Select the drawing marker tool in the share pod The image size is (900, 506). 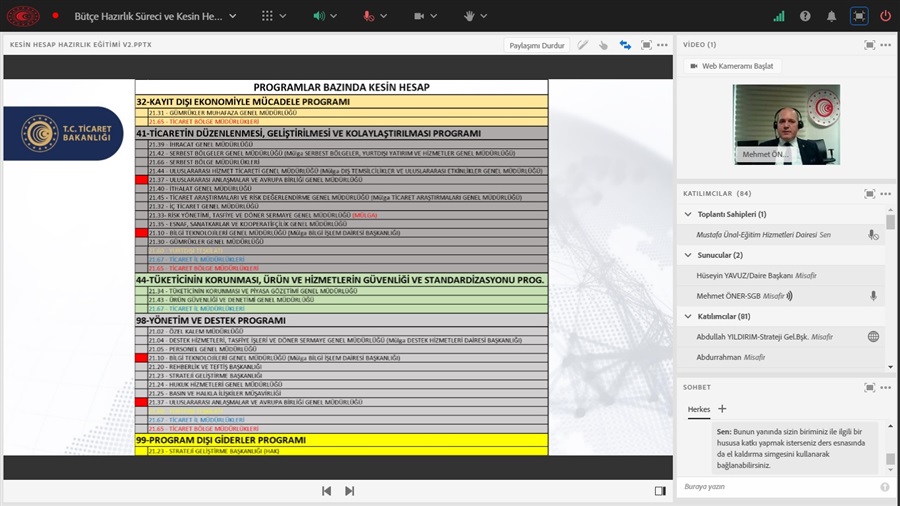[583, 45]
